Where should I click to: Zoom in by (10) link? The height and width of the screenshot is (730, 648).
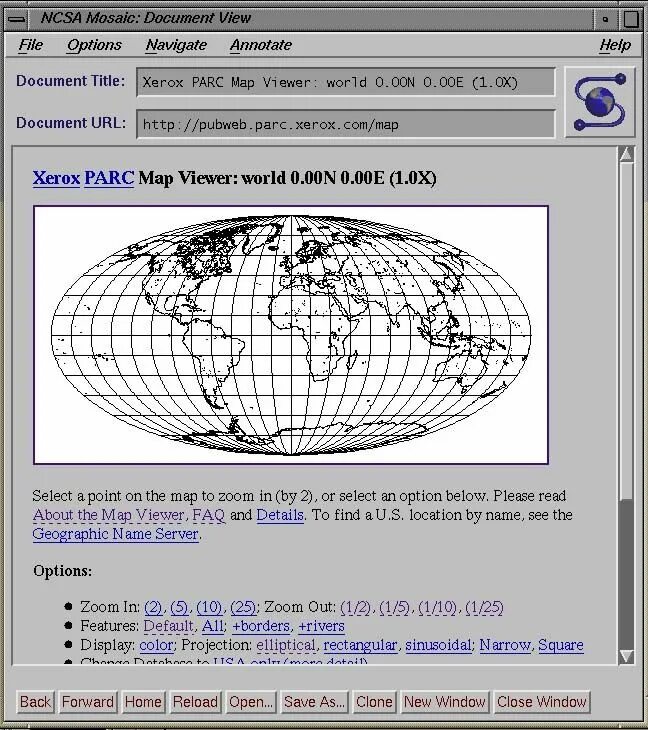click(209, 607)
